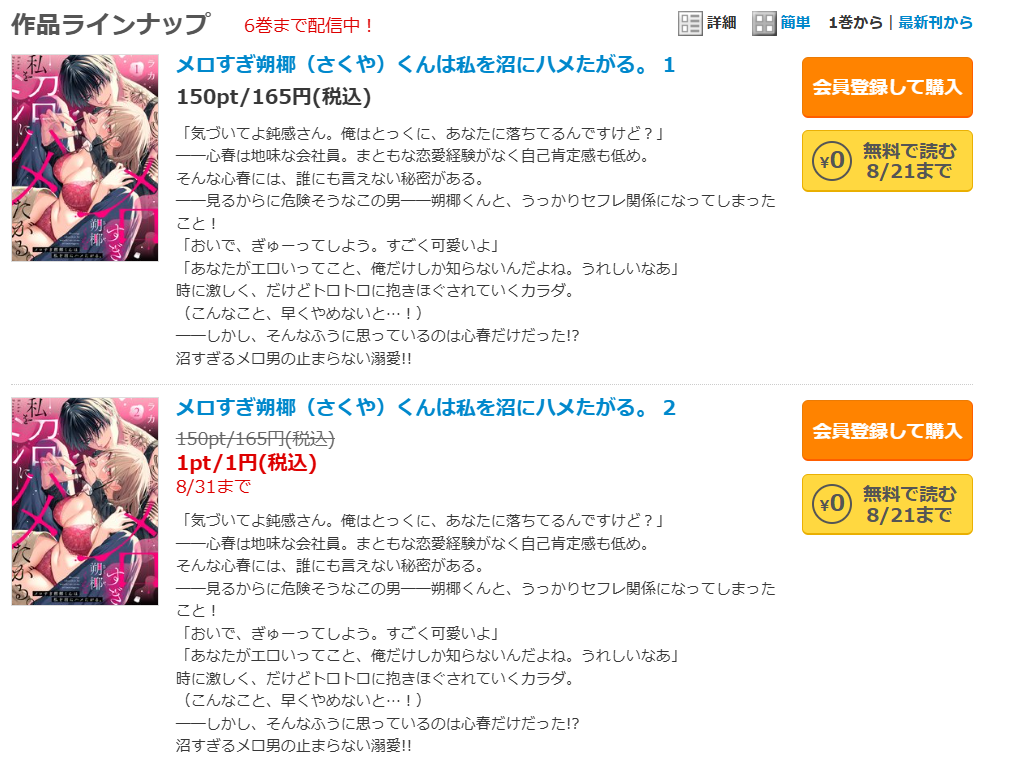Viewport: 1013px width, 764px height.
Task: Read volume 1 free via 無料で読む
Action: pyautogui.click(x=887, y=161)
